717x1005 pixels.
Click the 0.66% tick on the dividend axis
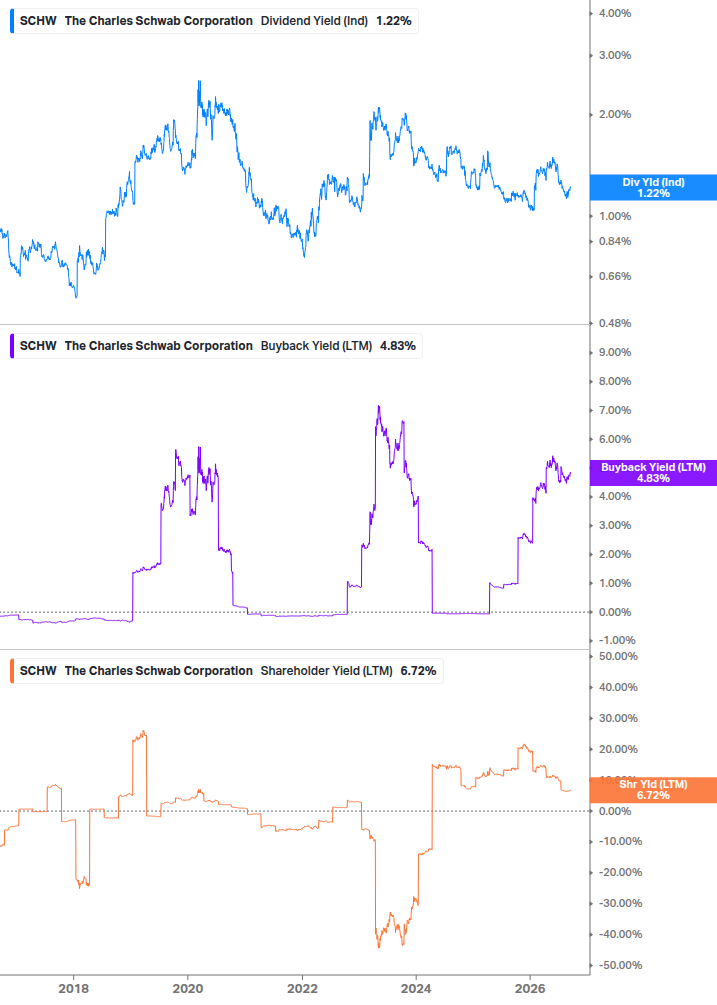coord(614,276)
